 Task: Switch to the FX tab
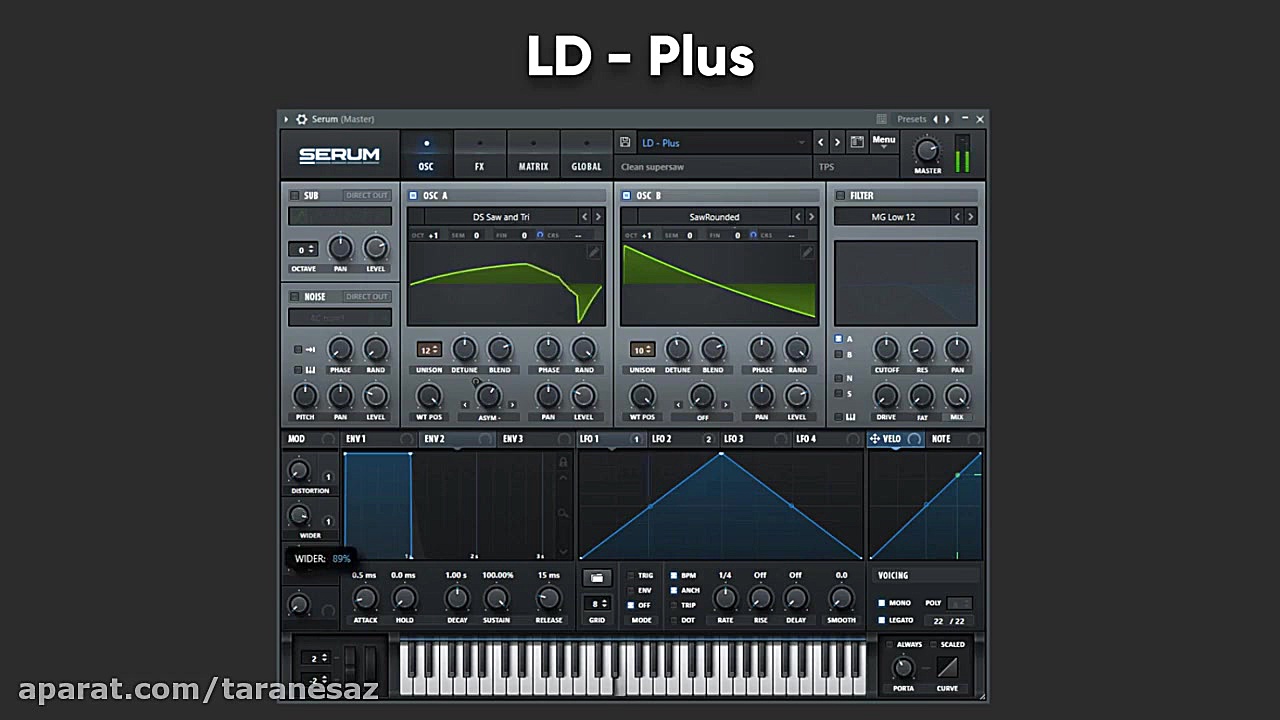[x=480, y=155]
